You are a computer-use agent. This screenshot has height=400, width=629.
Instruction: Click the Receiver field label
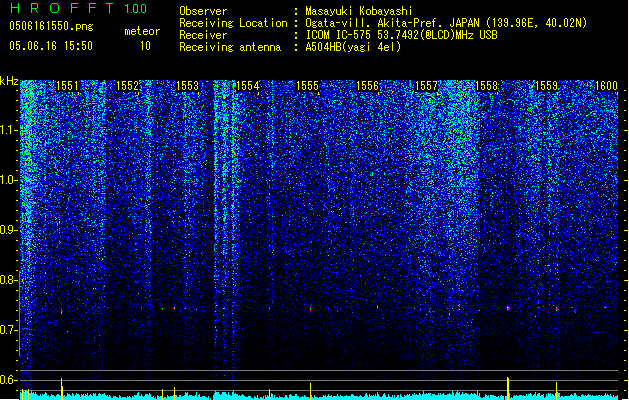click(x=203, y=35)
